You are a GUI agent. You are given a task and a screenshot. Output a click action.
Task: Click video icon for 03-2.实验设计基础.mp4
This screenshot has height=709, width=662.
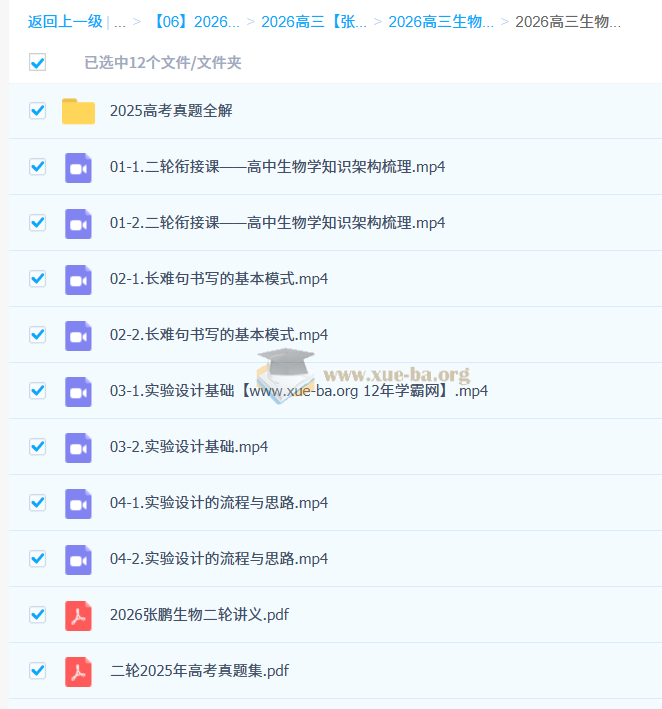click(x=78, y=447)
